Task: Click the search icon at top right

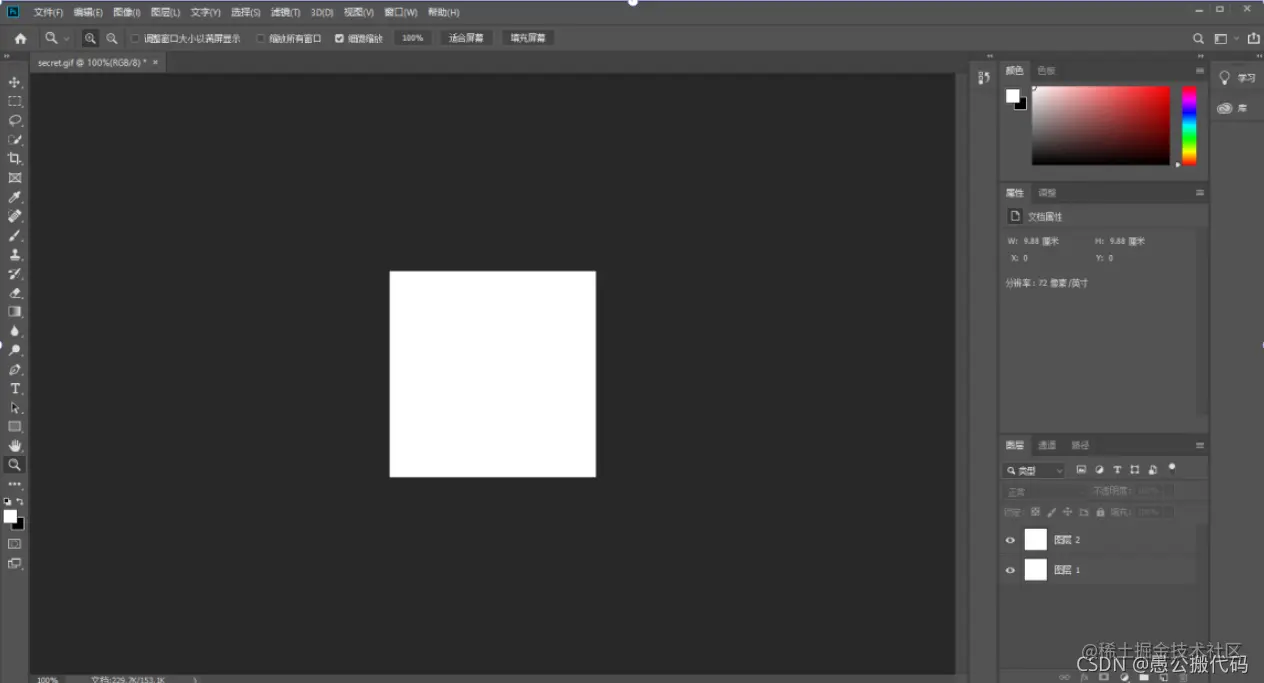Action: (x=1198, y=38)
